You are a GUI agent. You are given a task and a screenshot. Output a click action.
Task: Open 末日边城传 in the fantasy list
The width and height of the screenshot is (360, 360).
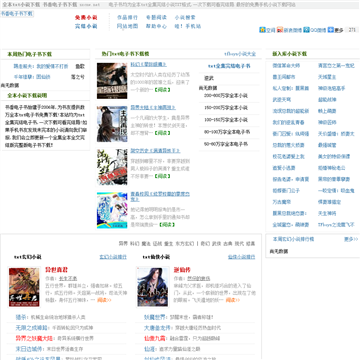[x=29, y=349]
